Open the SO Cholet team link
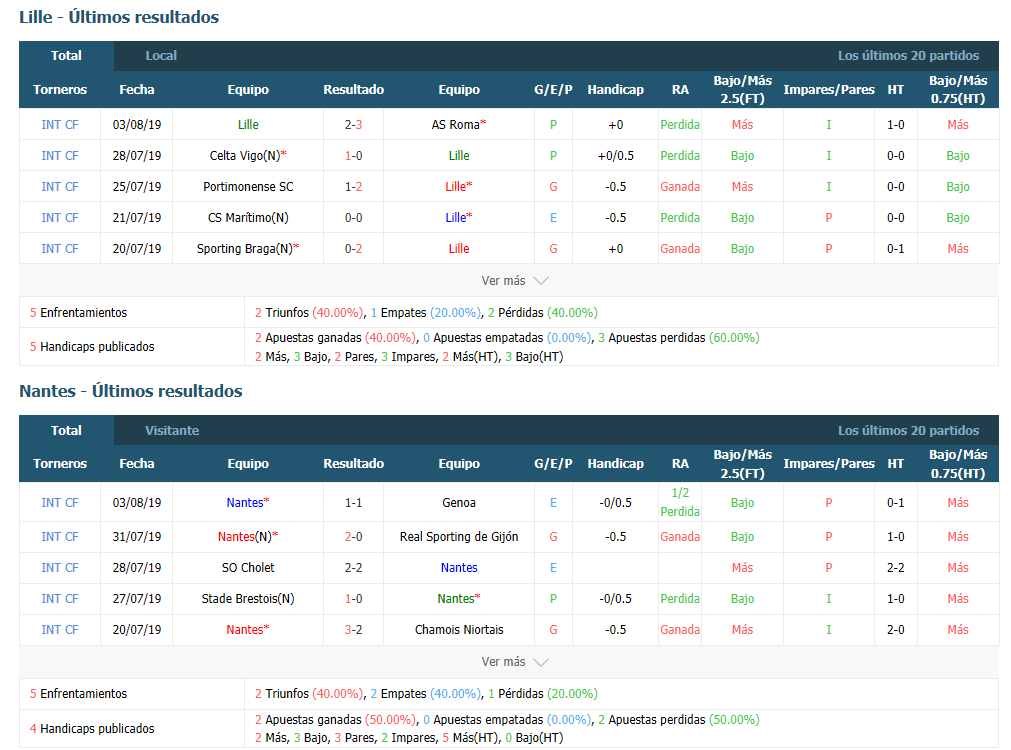 248,567
